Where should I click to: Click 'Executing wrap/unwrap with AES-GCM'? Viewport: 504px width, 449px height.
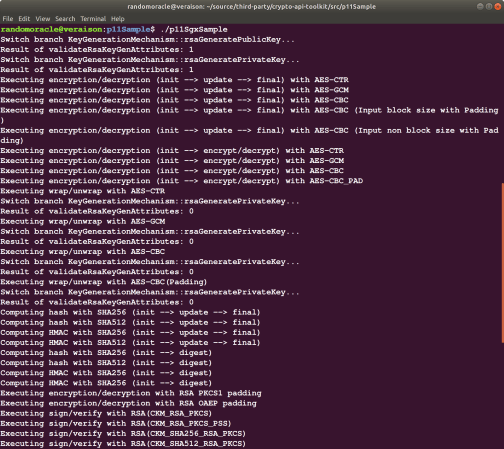(83, 221)
